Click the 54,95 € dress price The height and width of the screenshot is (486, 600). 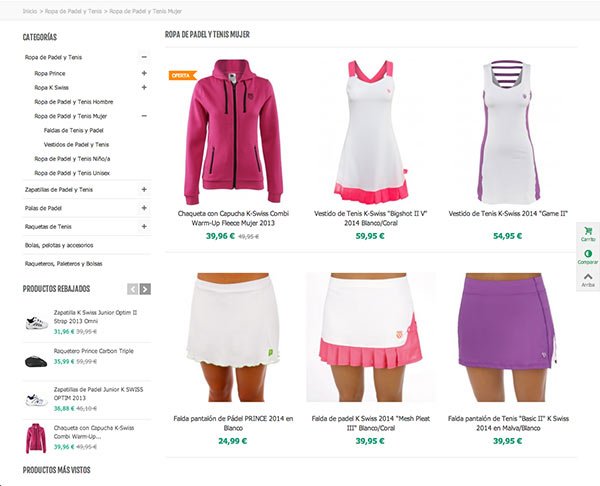point(507,236)
